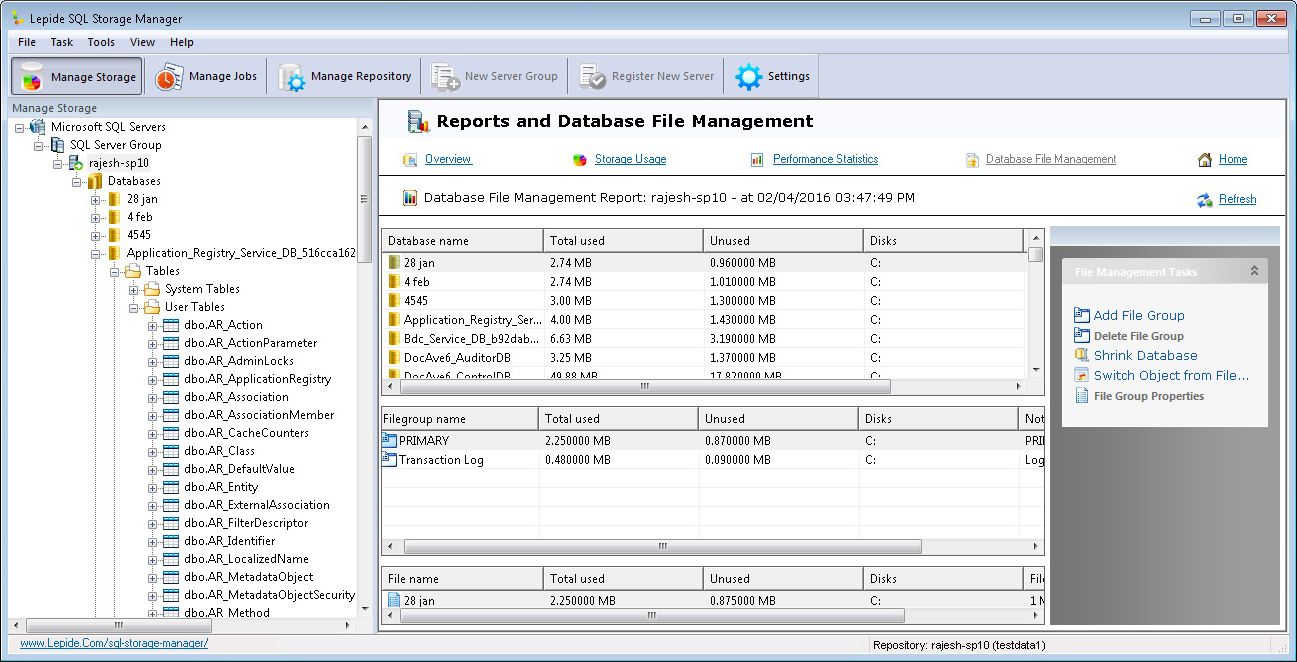This screenshot has height=662, width=1297.
Task: Click the PRIMARY filegroup icon
Action: coord(390,440)
